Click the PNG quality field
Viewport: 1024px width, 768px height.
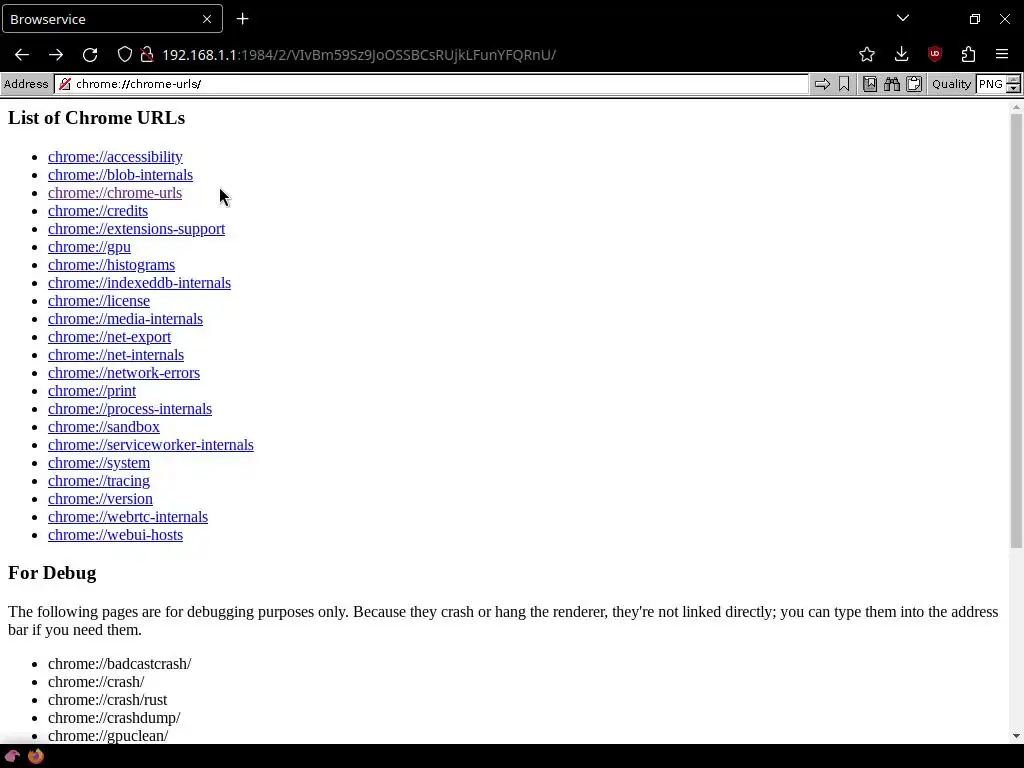(x=991, y=84)
